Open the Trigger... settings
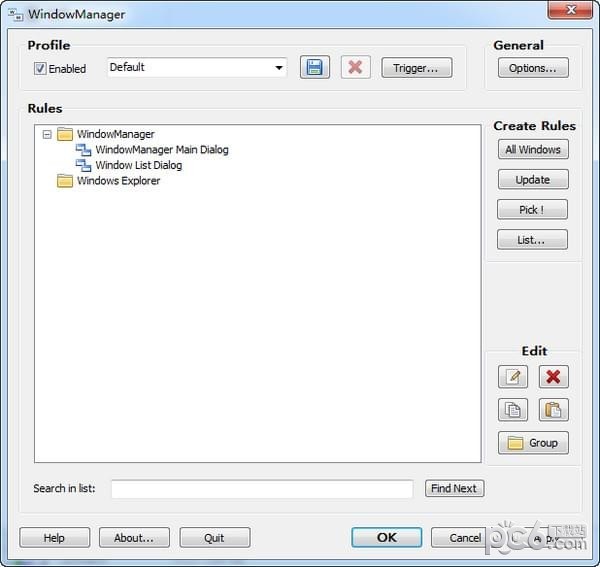Screen dimensions: 600x567 coord(416,68)
